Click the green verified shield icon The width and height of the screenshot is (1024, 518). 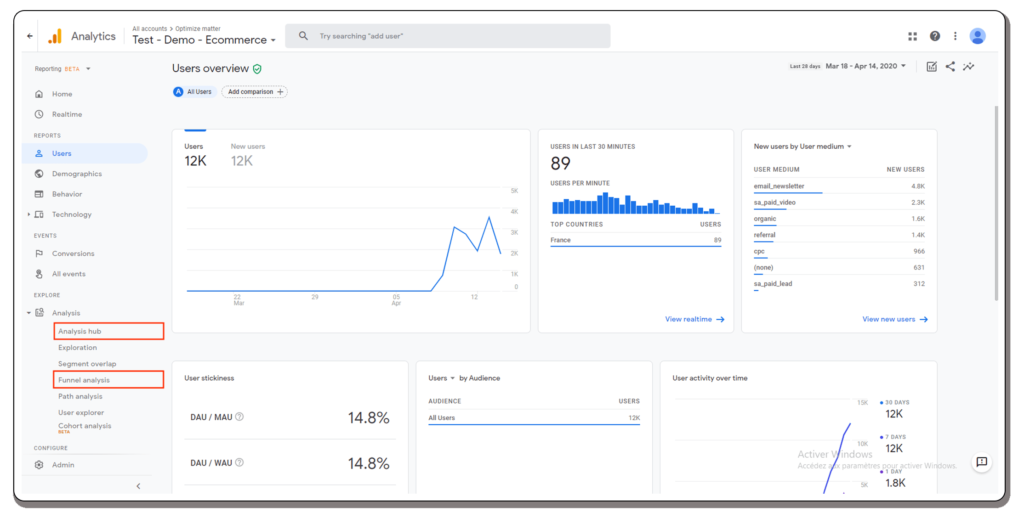point(257,69)
